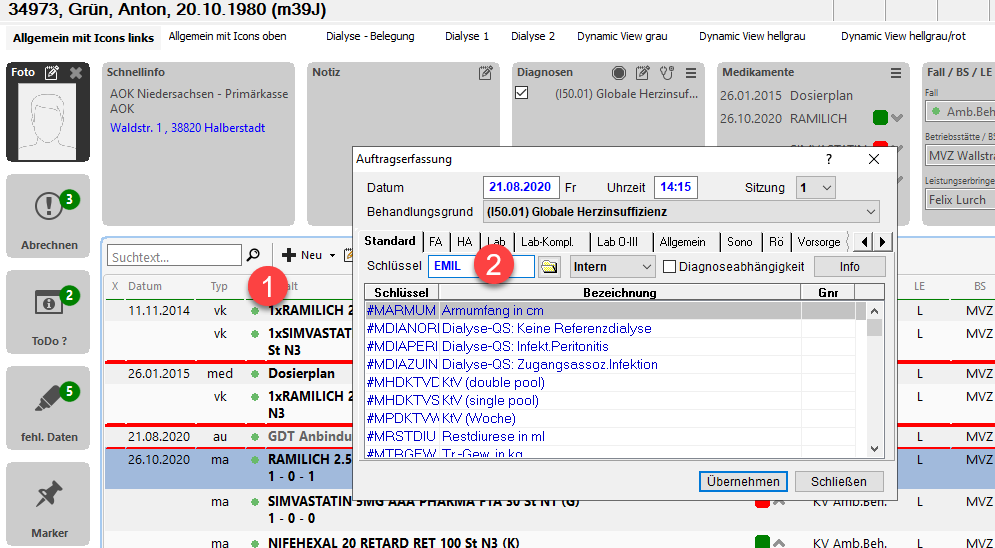Toggle the Diagnoseabhängigkeit checkbox
995x548 pixels.
(x=671, y=267)
